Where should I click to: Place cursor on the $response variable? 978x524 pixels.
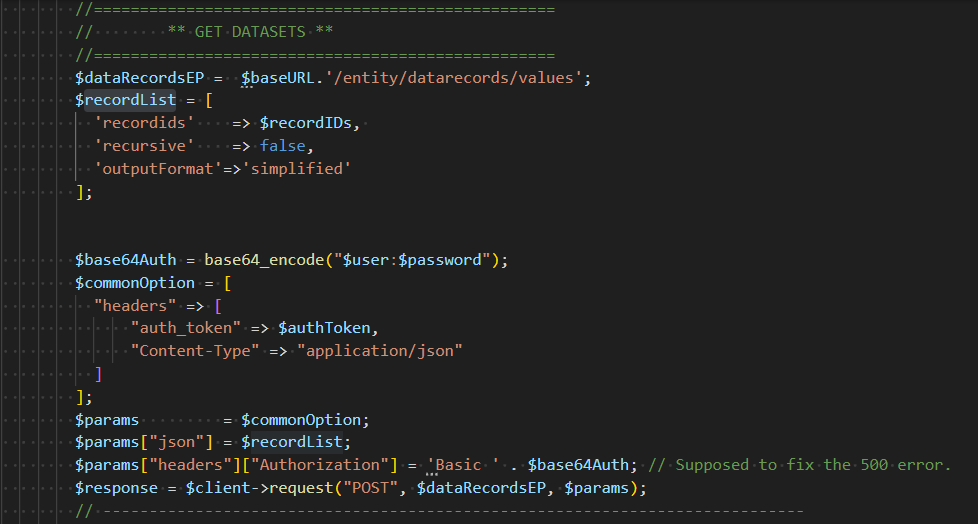click(117, 488)
